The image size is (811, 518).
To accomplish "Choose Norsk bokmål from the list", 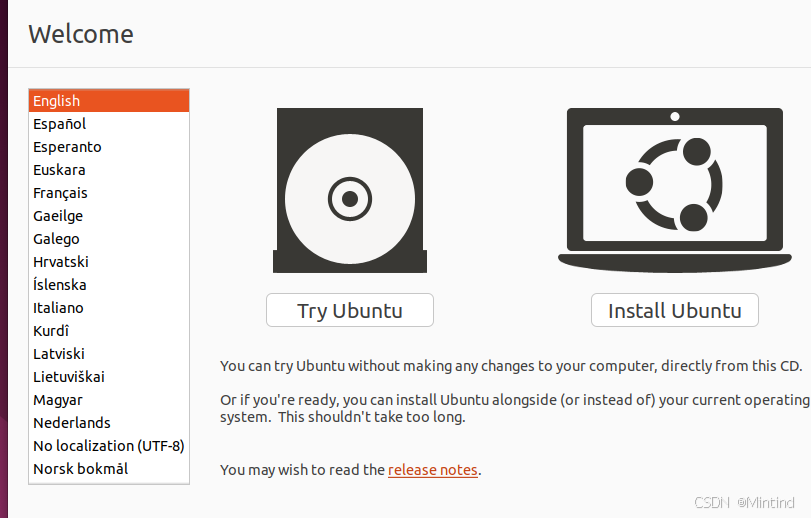I will click(x=109, y=469).
